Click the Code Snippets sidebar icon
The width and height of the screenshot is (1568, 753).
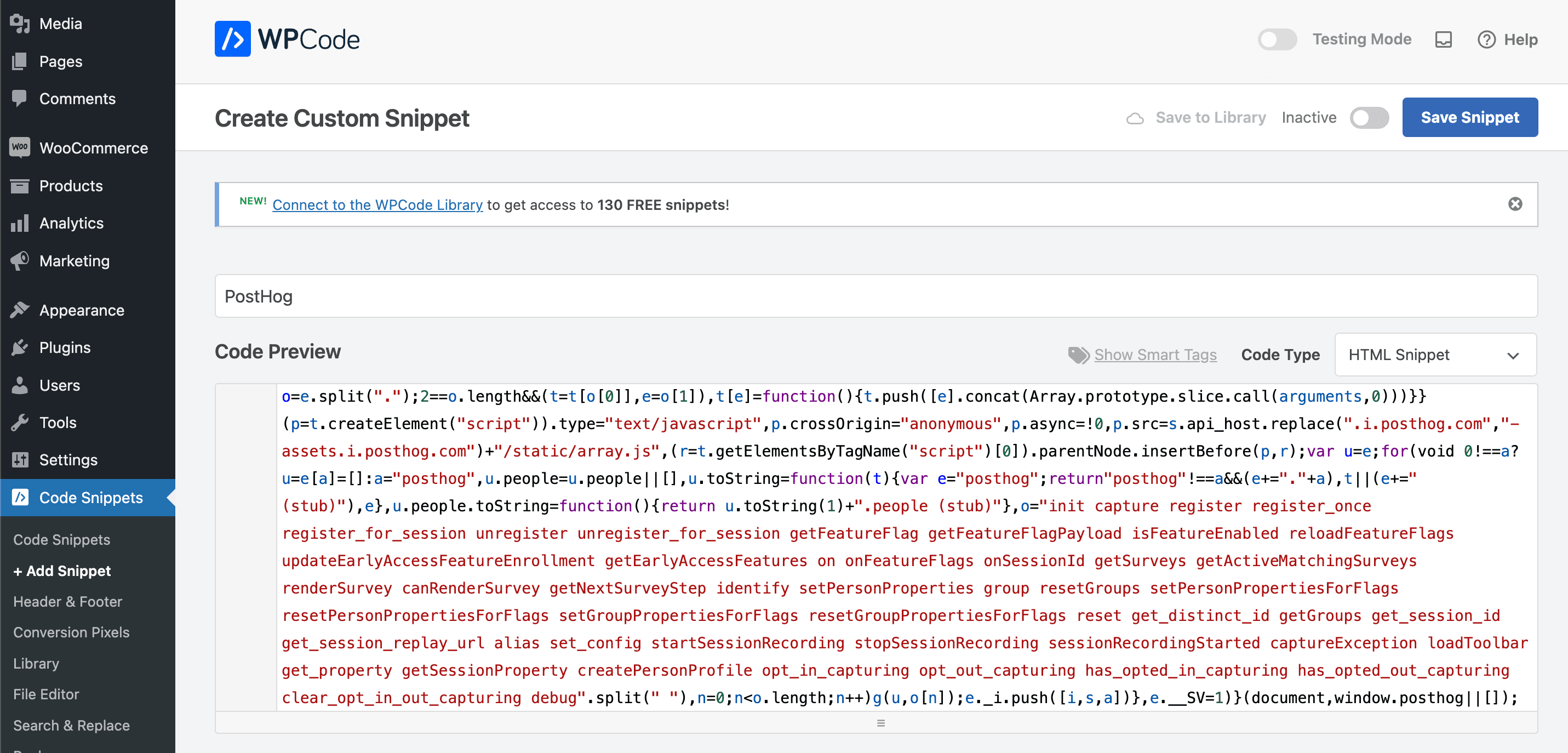20,497
